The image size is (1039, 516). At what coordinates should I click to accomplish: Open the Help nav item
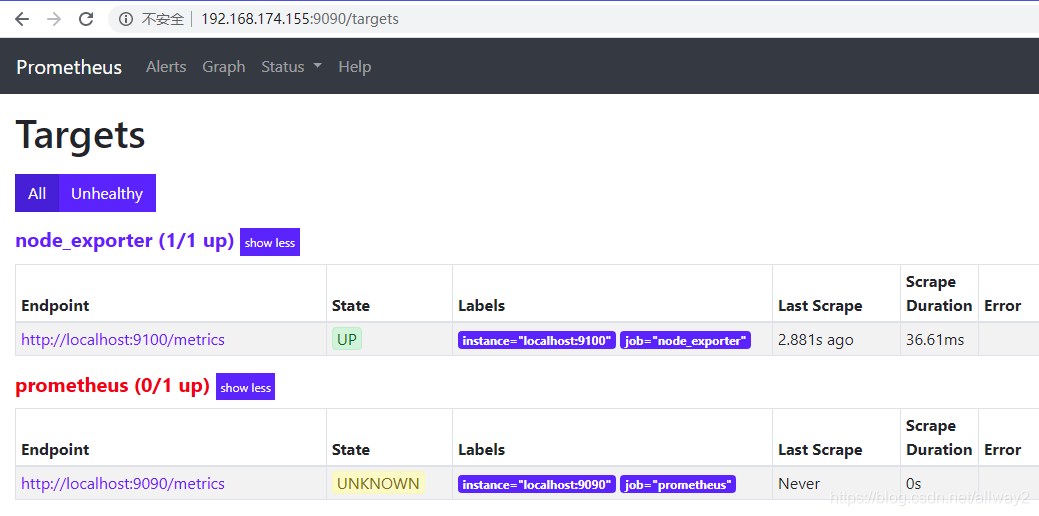[x=355, y=67]
